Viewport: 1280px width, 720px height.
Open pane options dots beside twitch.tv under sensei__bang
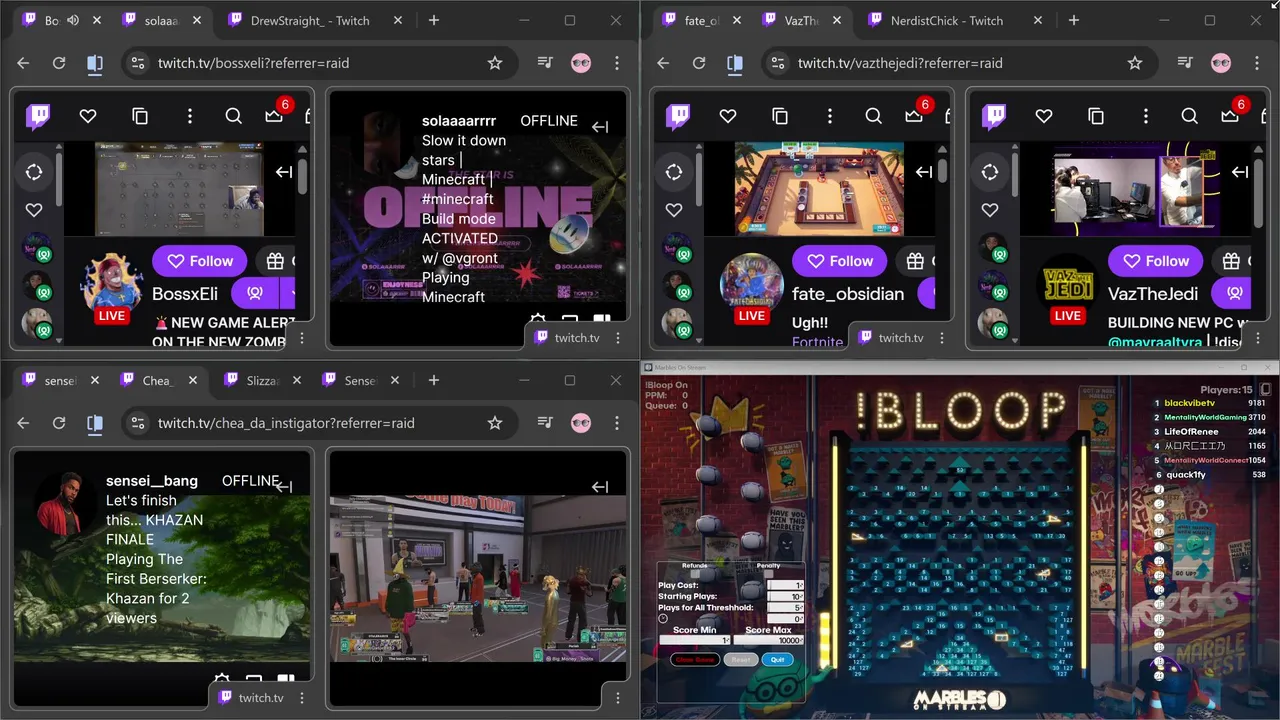tap(302, 697)
